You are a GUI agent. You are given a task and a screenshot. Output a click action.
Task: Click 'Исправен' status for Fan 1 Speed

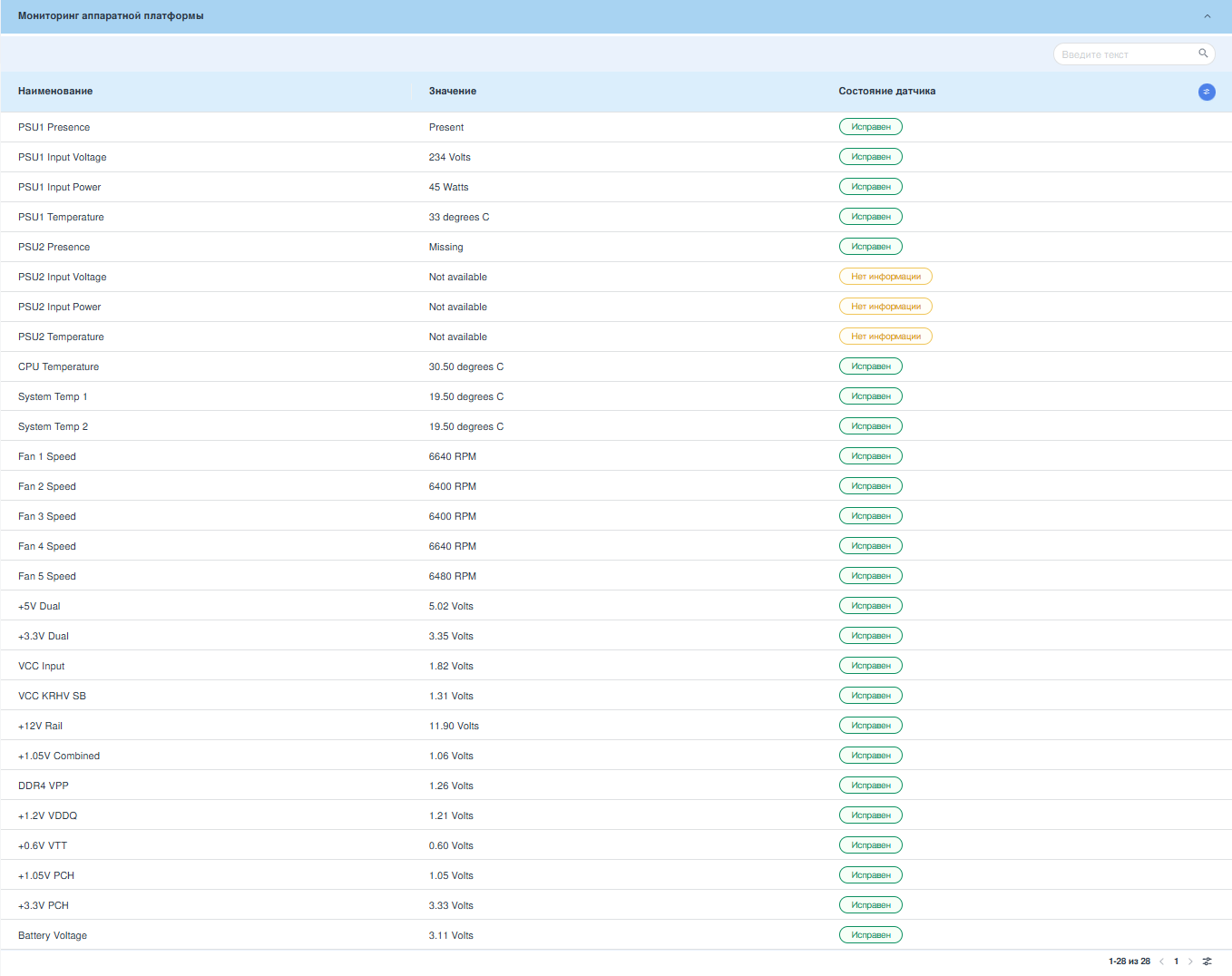[870, 456]
